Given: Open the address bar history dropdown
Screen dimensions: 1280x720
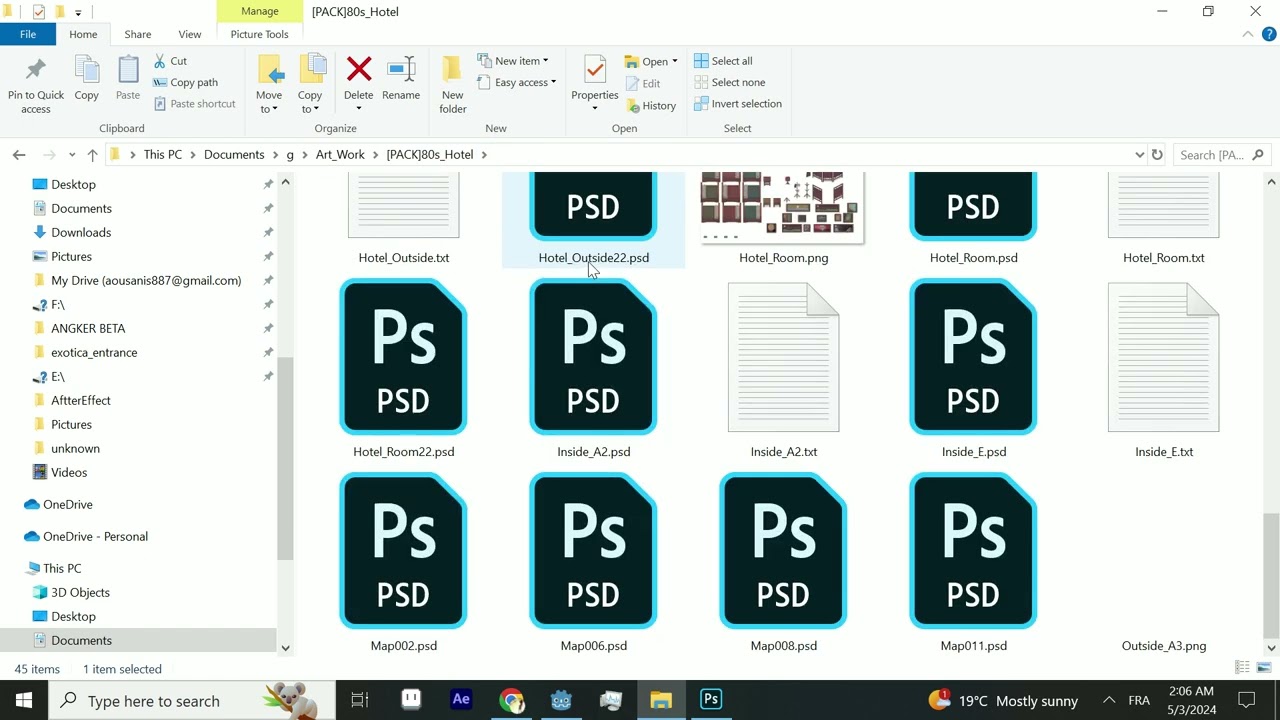Looking at the screenshot, I should (1139, 155).
